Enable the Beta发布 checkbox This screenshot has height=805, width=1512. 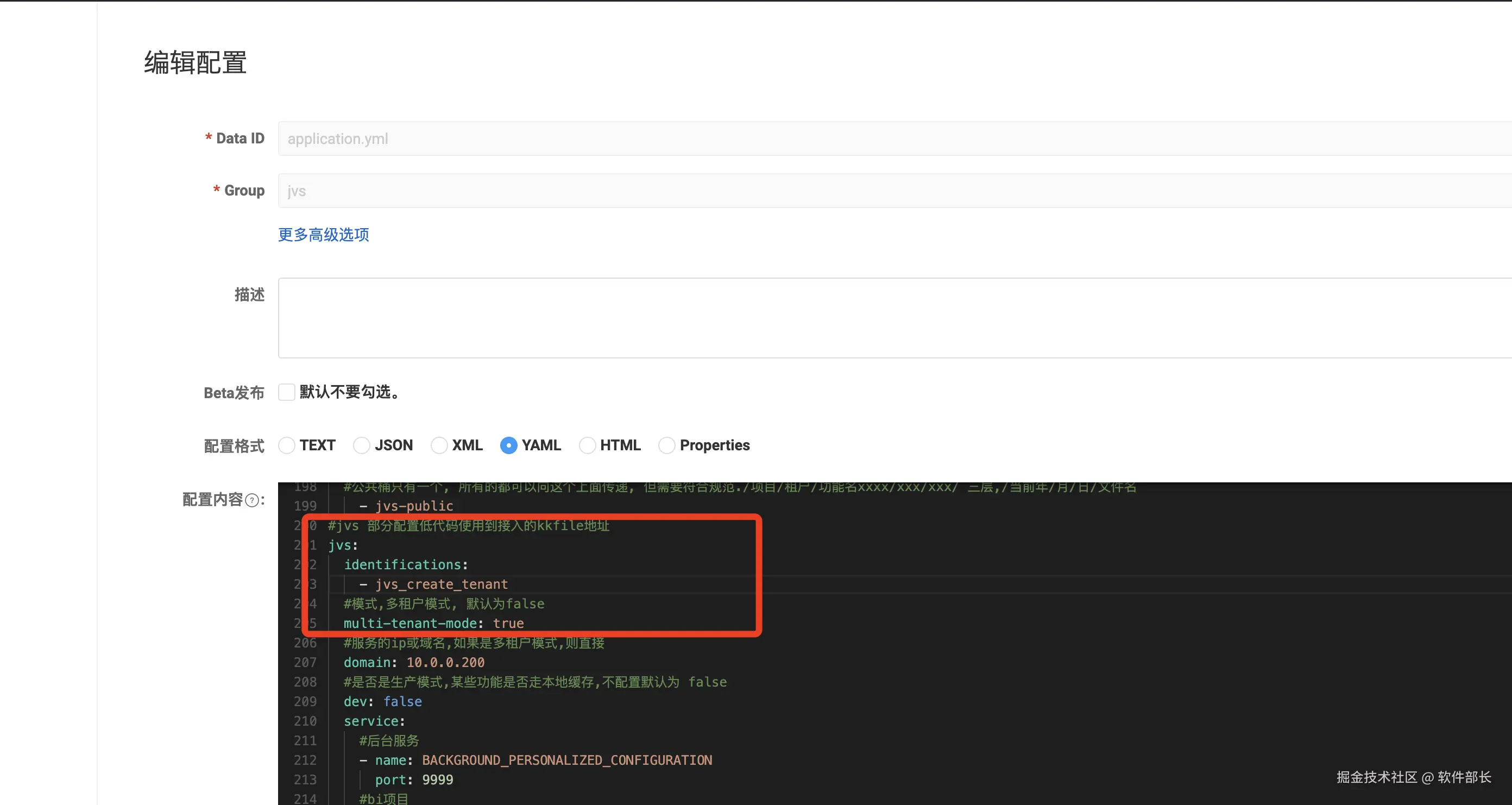point(286,392)
